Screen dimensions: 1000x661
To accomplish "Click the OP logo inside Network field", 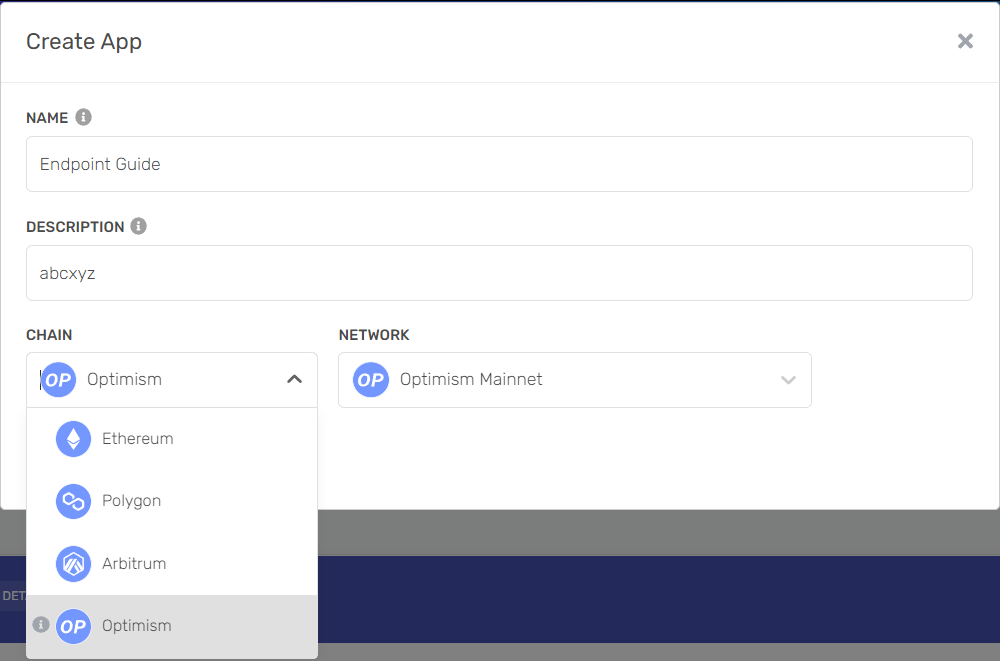I will click(371, 380).
